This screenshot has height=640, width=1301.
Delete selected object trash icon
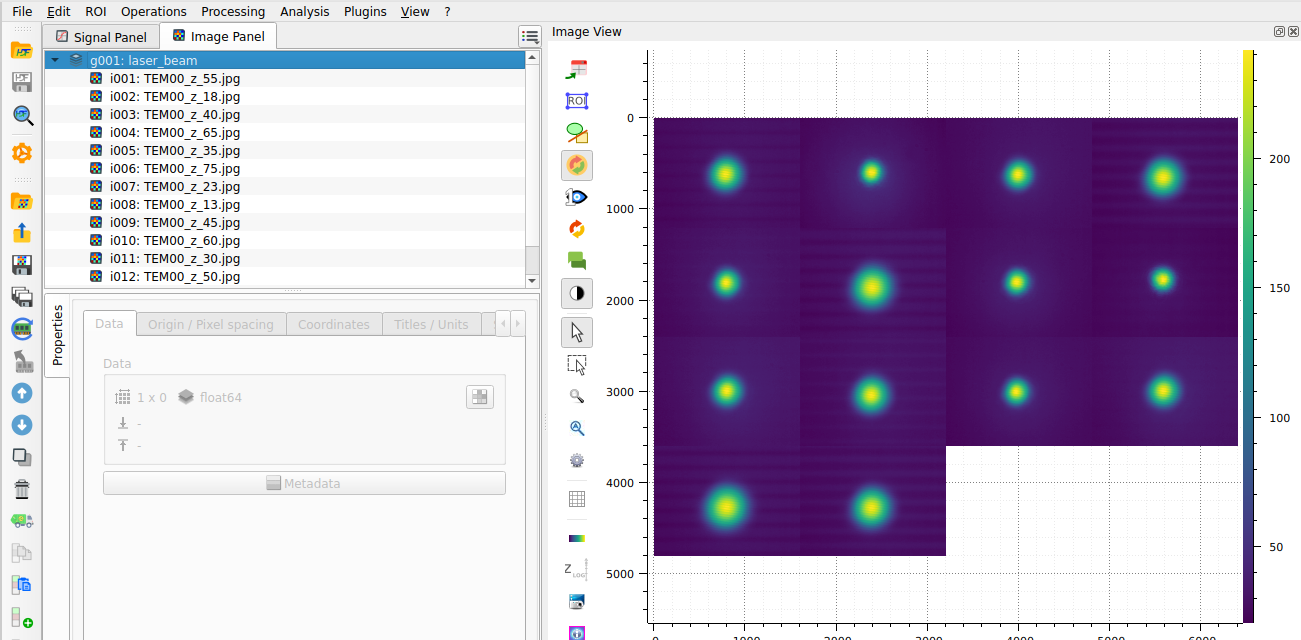[22, 489]
